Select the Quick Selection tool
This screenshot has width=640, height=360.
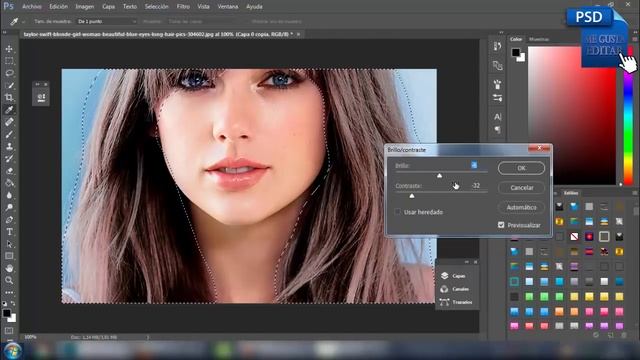click(x=9, y=85)
